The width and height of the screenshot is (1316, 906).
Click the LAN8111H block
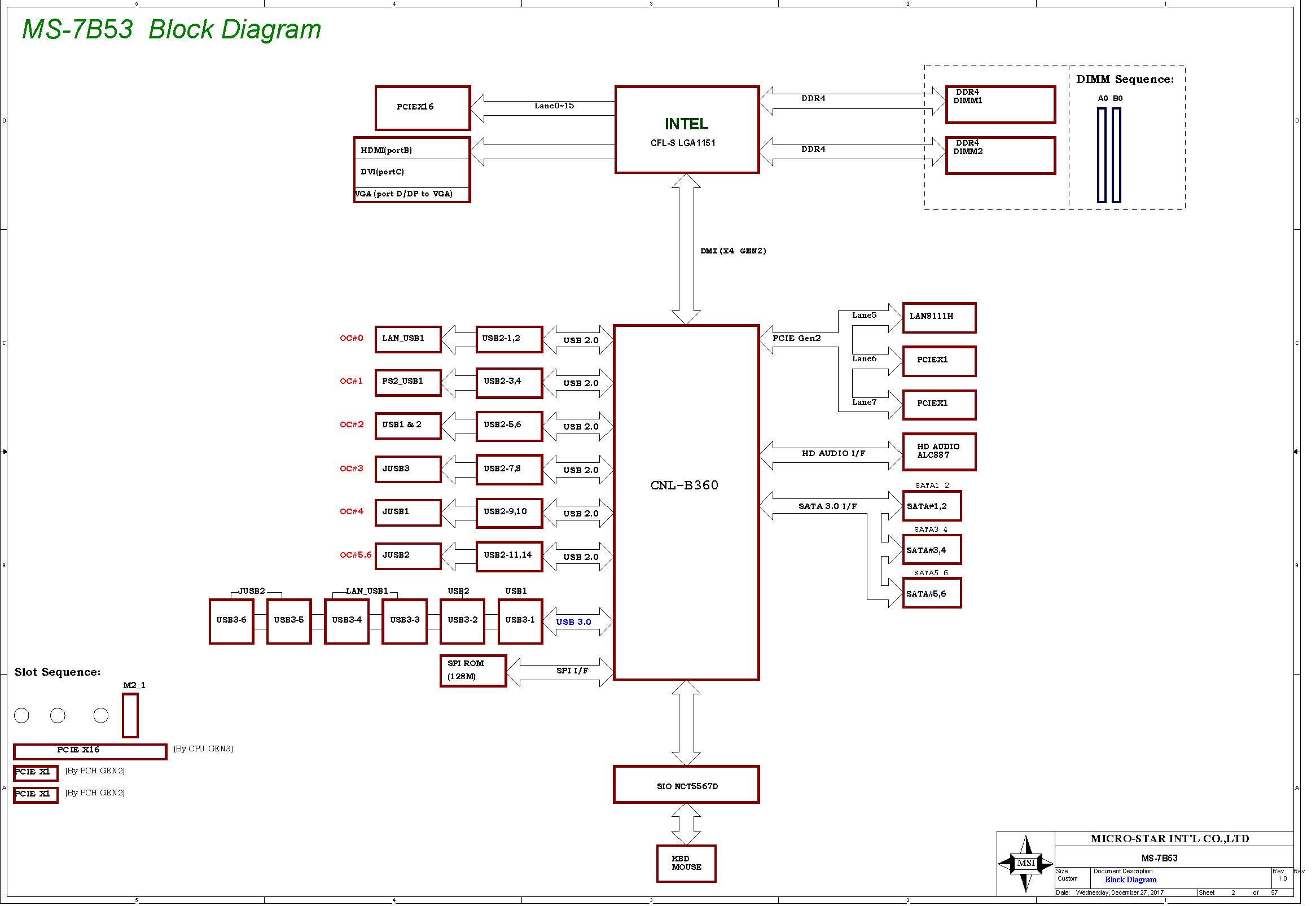coord(938,317)
